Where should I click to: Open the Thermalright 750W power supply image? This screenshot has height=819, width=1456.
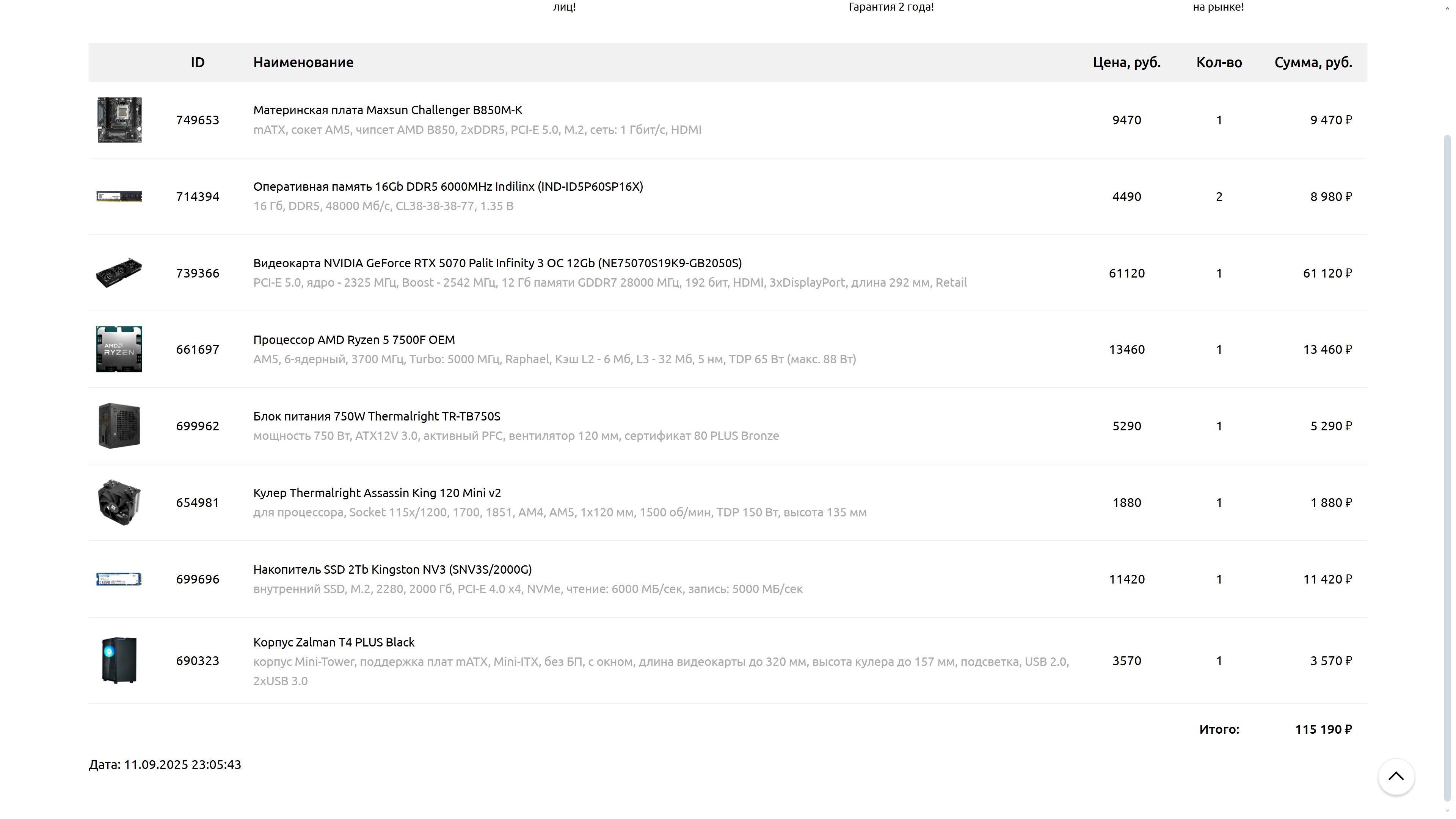pyautogui.click(x=119, y=425)
